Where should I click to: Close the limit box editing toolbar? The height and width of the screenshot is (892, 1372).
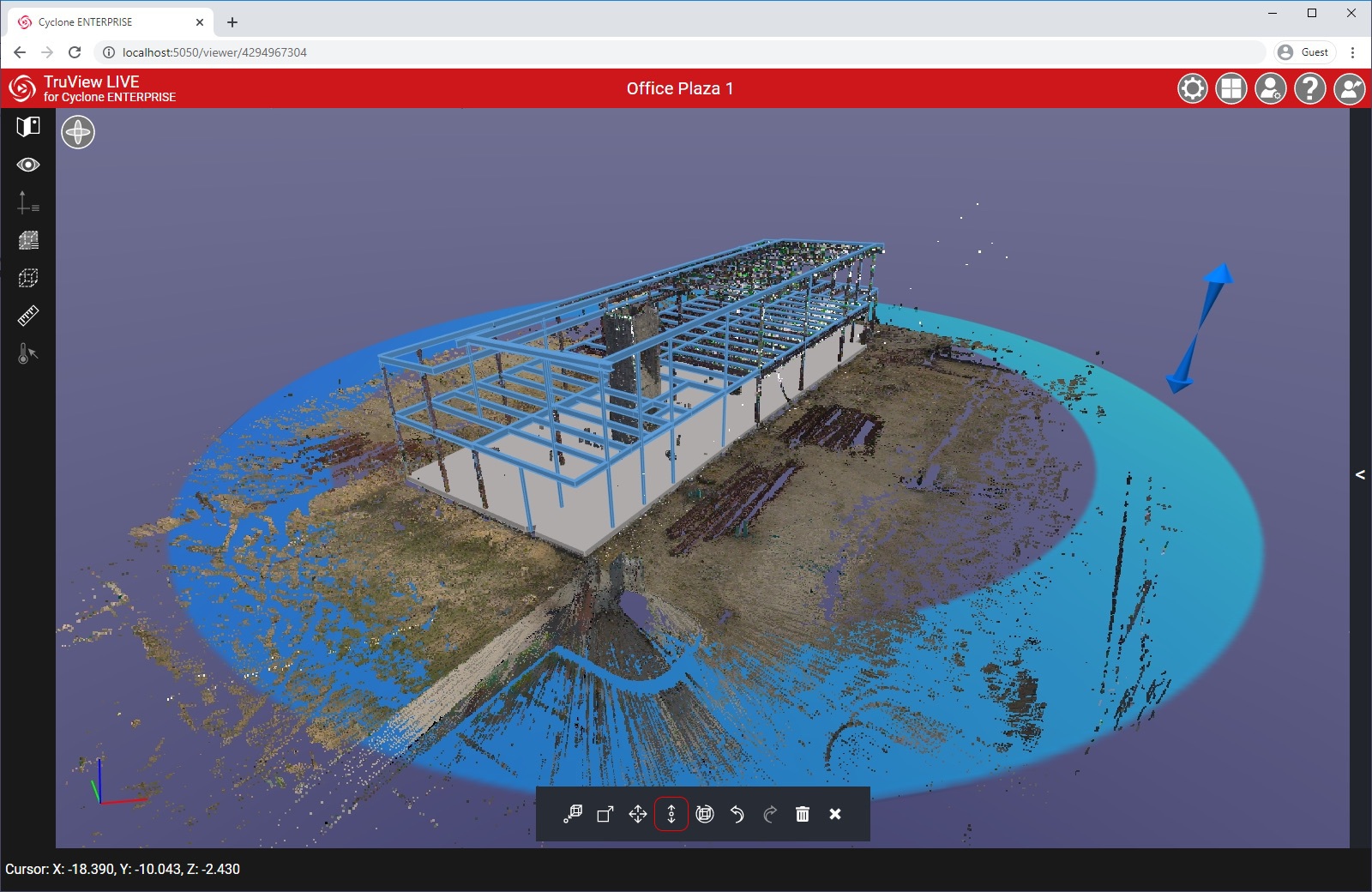pyautogui.click(x=835, y=814)
